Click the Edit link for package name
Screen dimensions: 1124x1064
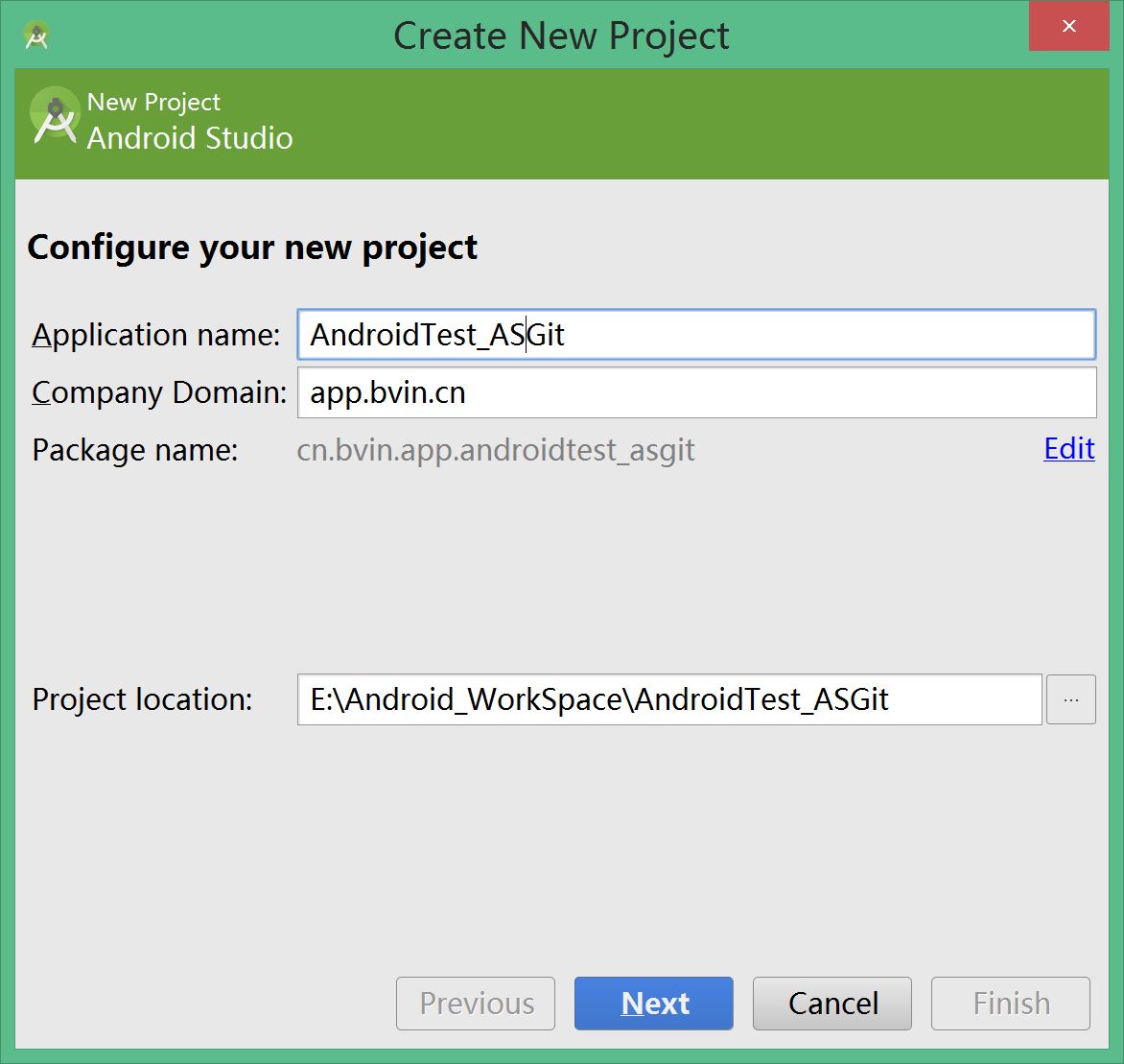tap(1068, 449)
